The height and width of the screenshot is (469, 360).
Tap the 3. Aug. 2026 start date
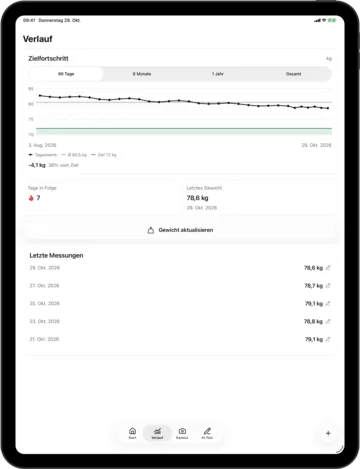pos(42,145)
